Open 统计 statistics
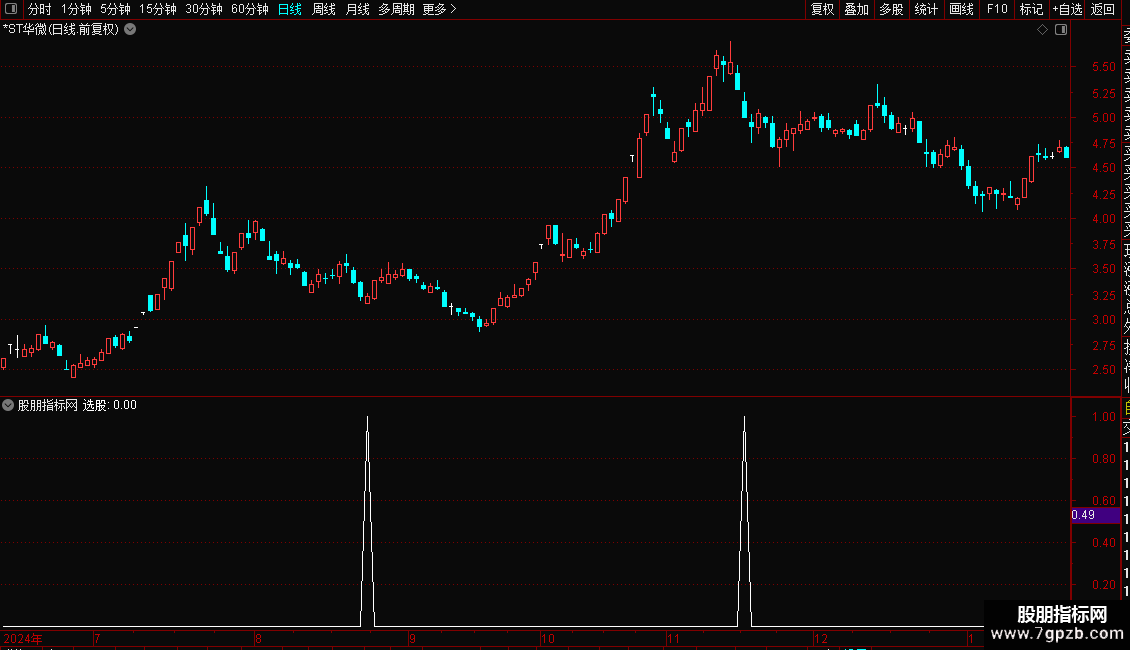 (x=926, y=9)
